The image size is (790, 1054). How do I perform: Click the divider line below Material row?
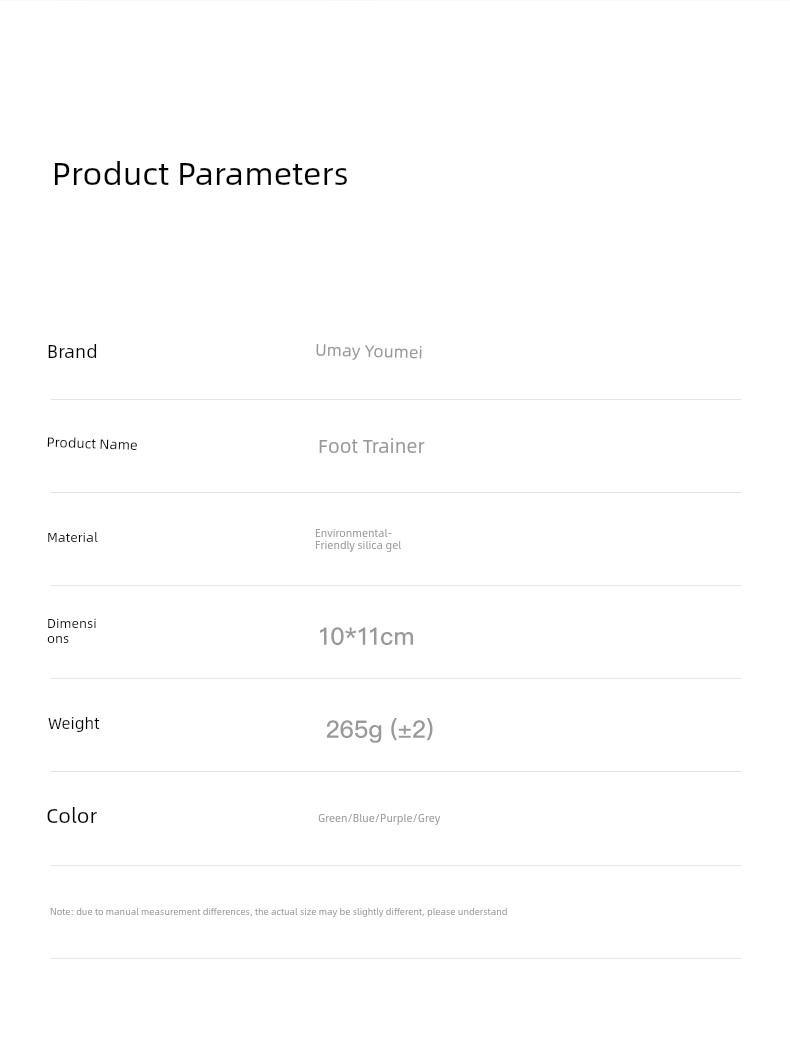click(395, 585)
